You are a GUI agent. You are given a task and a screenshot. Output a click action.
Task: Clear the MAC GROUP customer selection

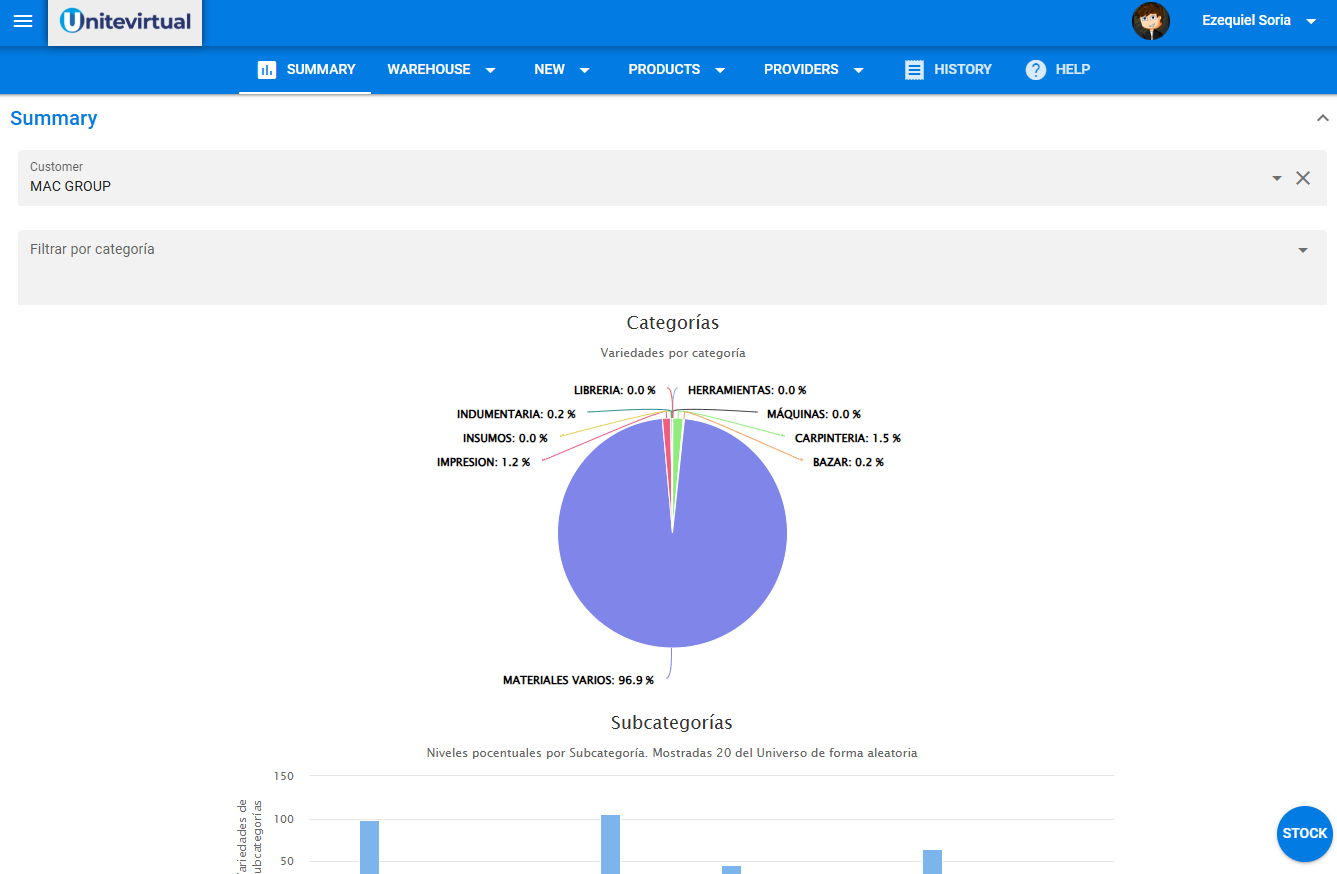(x=1303, y=177)
